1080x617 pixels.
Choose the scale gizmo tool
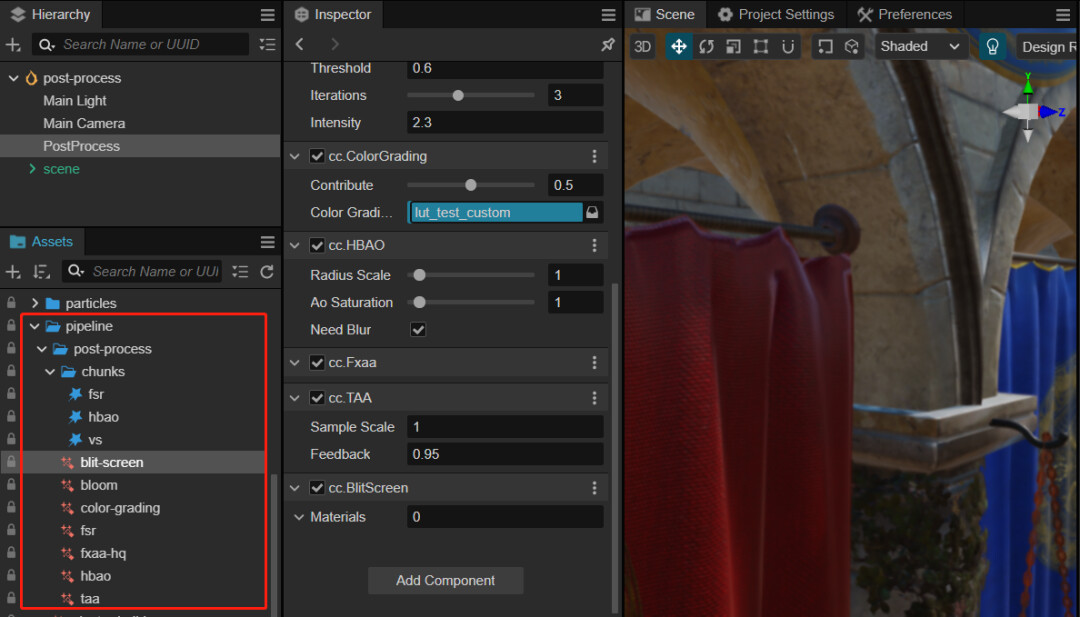pyautogui.click(x=733, y=47)
